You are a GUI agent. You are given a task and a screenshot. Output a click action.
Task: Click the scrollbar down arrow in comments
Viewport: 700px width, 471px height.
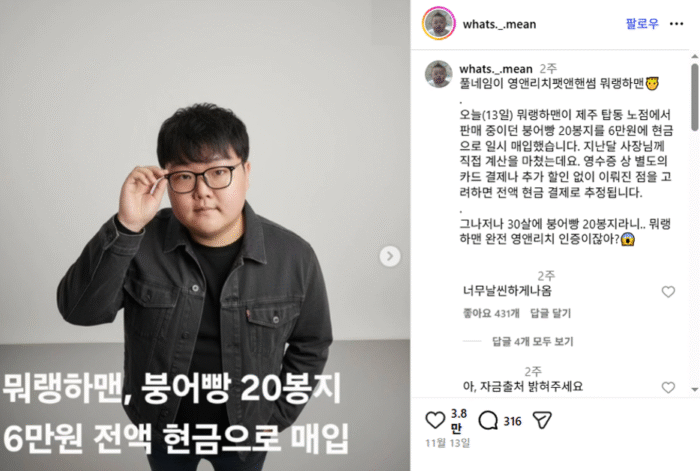point(695,389)
